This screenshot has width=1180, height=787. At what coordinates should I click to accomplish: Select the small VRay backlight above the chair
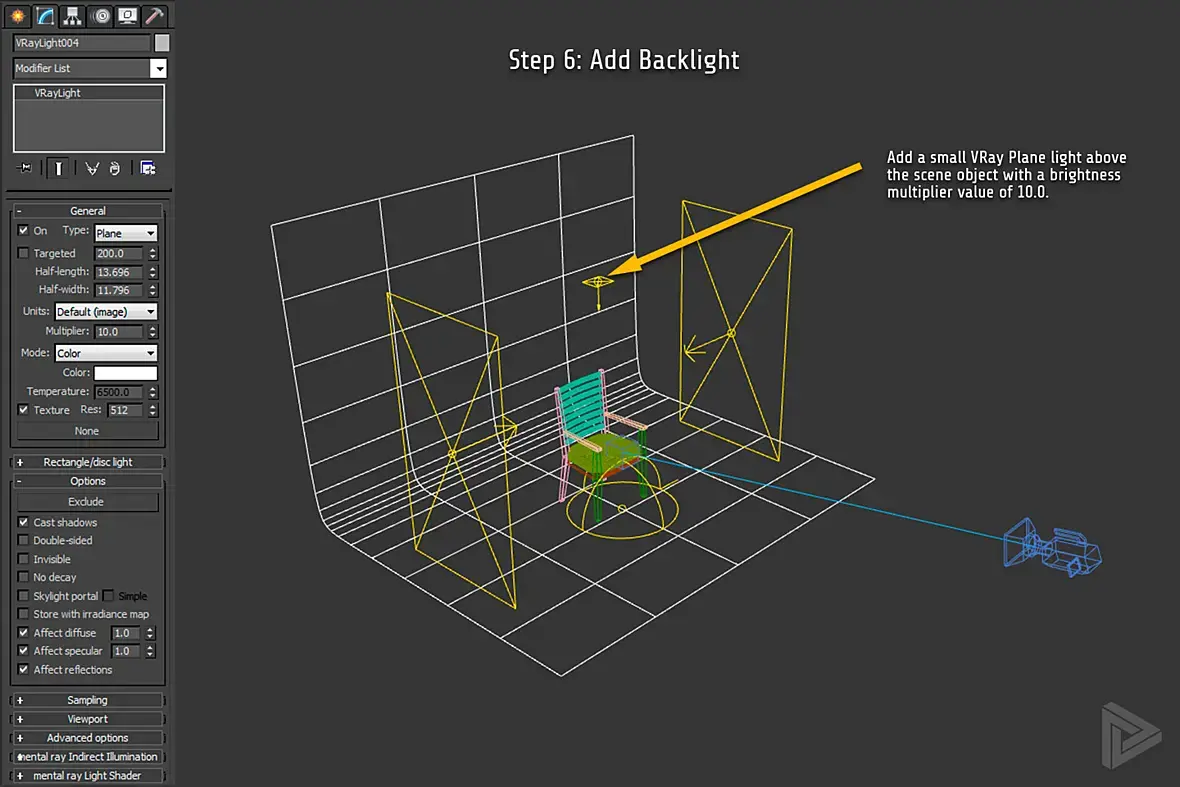pyautogui.click(x=598, y=283)
